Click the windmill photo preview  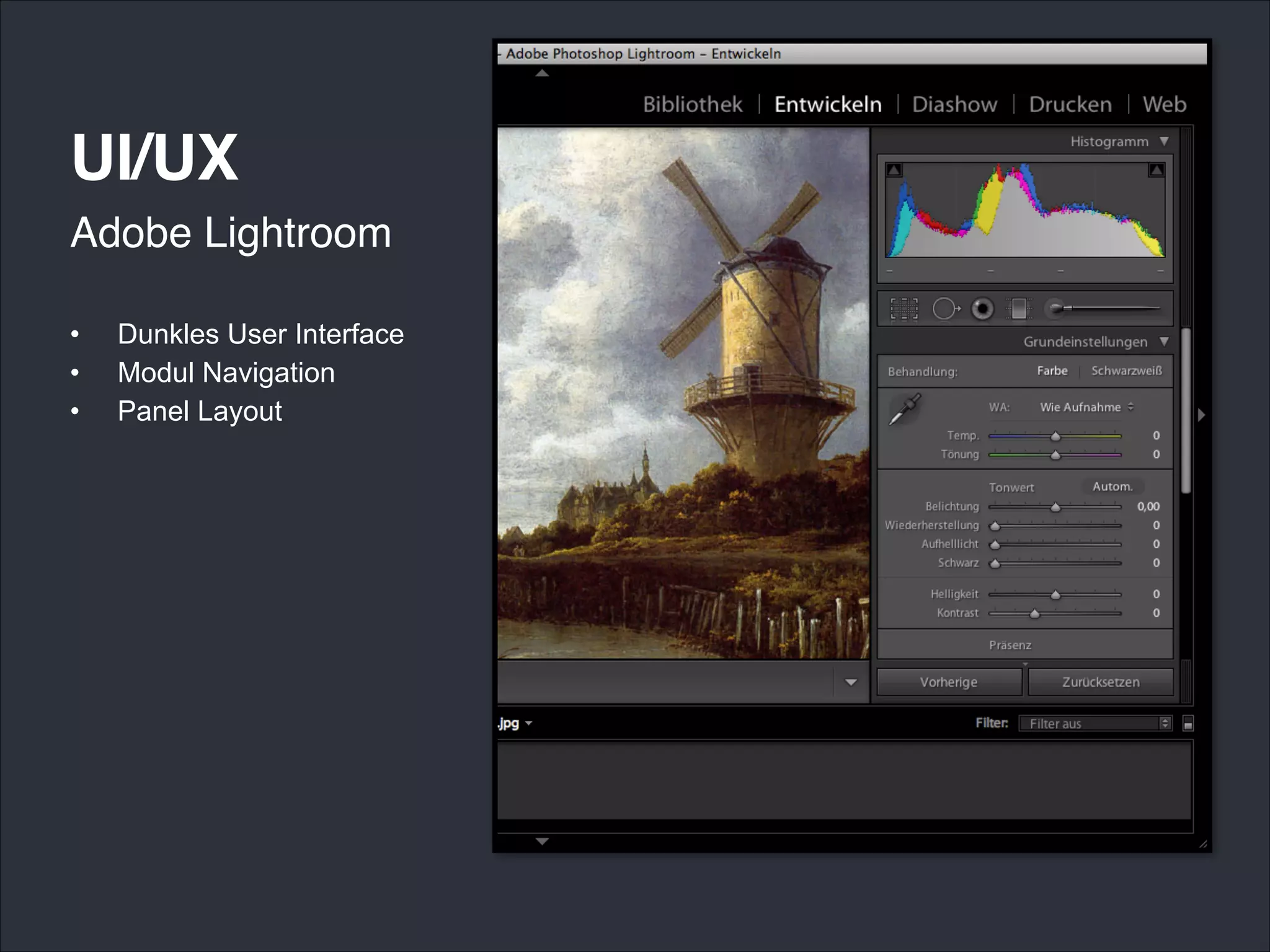(x=683, y=393)
